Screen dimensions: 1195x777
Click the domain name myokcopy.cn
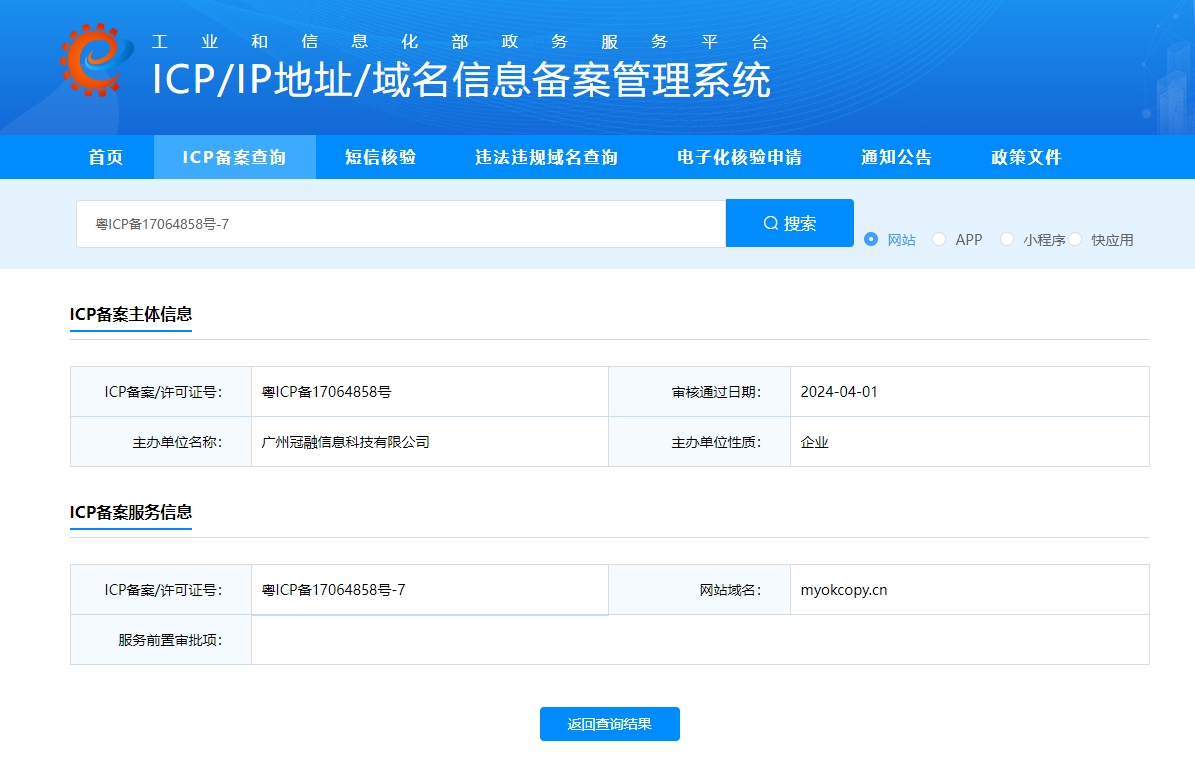[844, 589]
